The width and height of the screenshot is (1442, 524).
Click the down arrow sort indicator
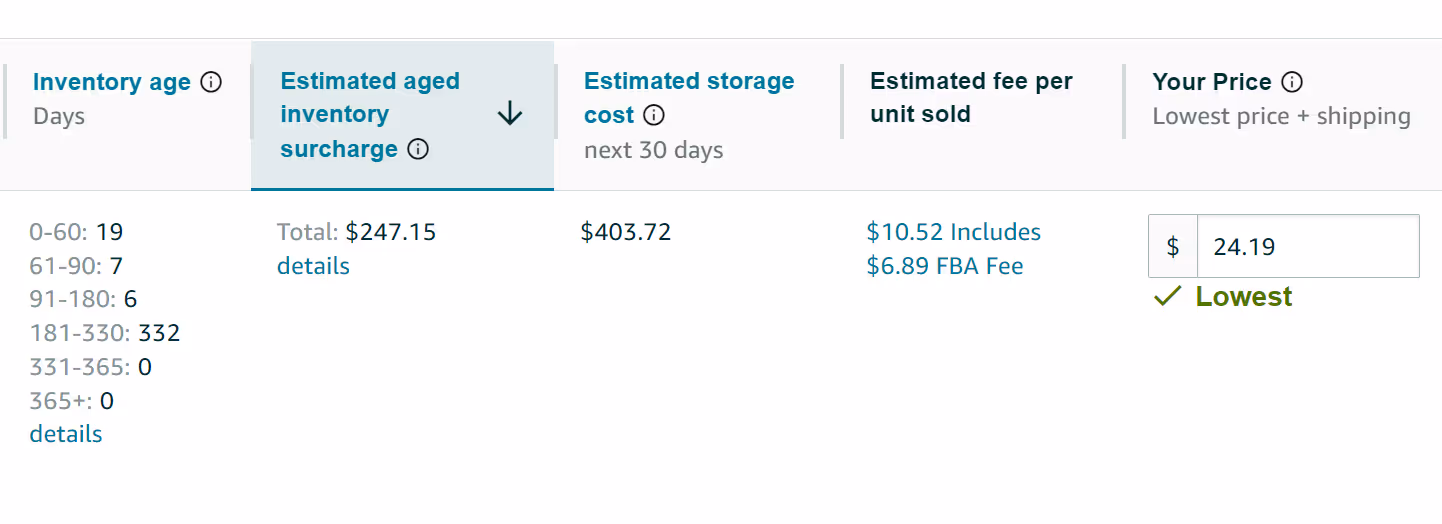(510, 114)
